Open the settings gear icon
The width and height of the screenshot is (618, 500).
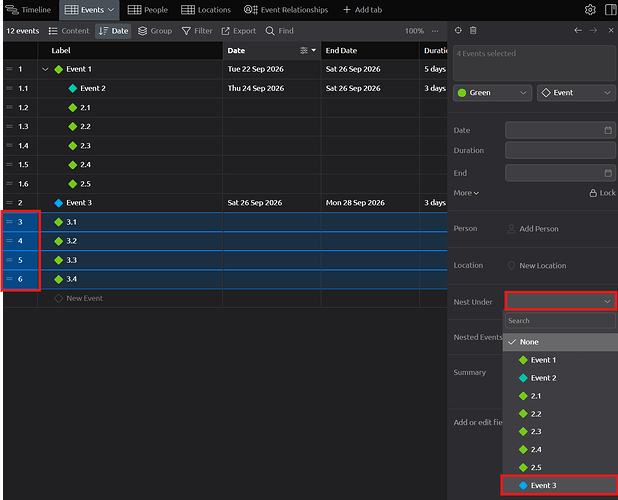click(590, 10)
